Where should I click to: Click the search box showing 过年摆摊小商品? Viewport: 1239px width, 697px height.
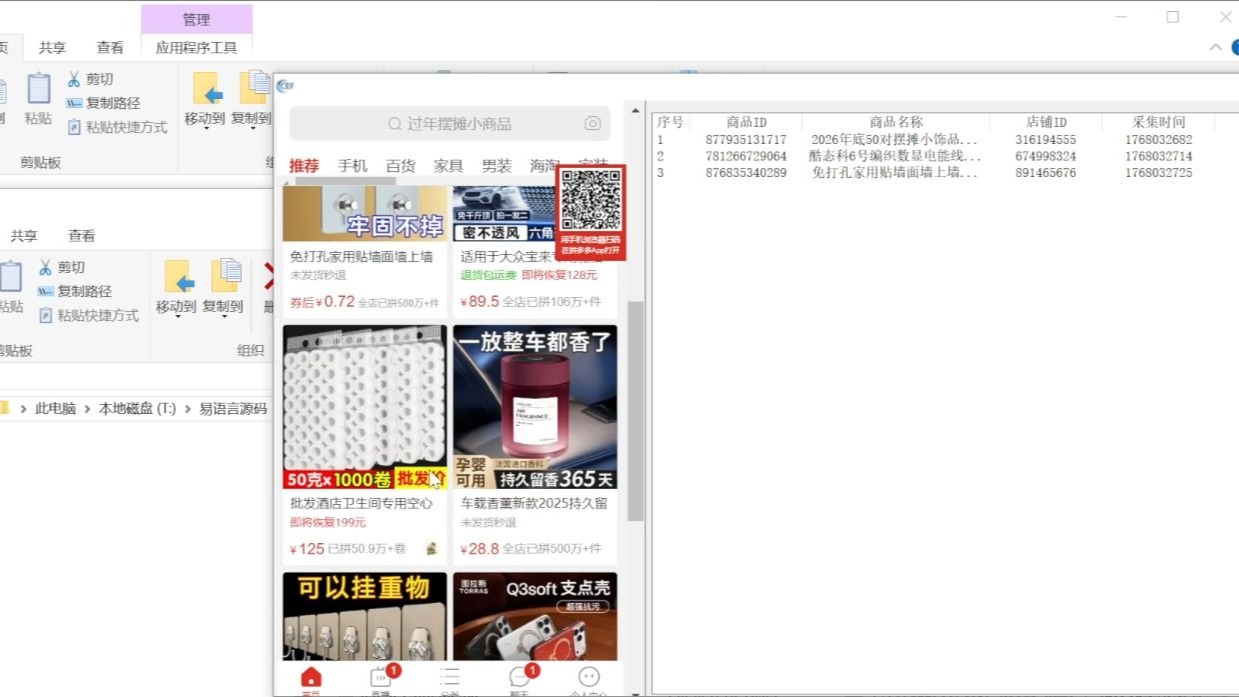click(x=450, y=124)
